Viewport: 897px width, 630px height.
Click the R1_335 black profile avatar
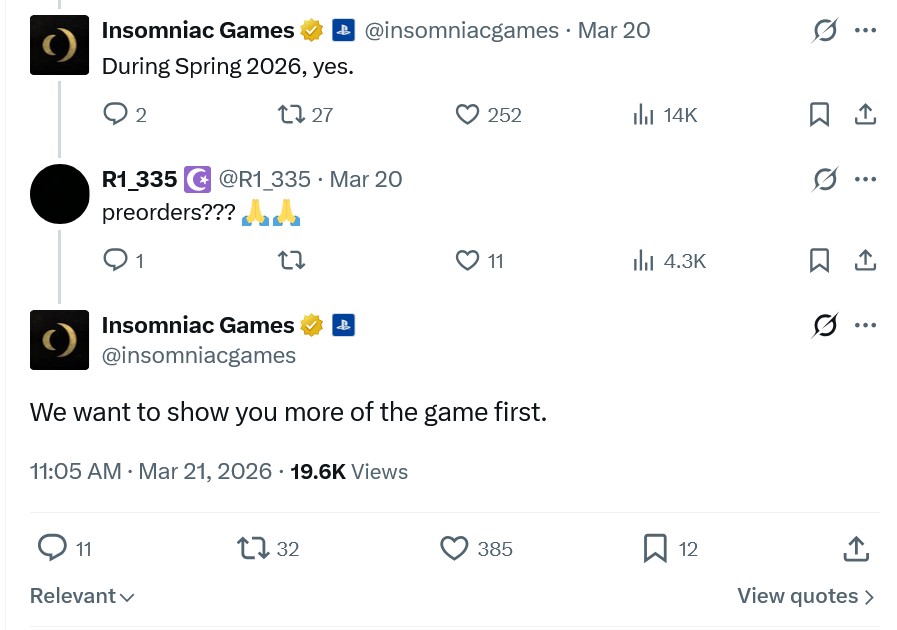pyautogui.click(x=60, y=193)
